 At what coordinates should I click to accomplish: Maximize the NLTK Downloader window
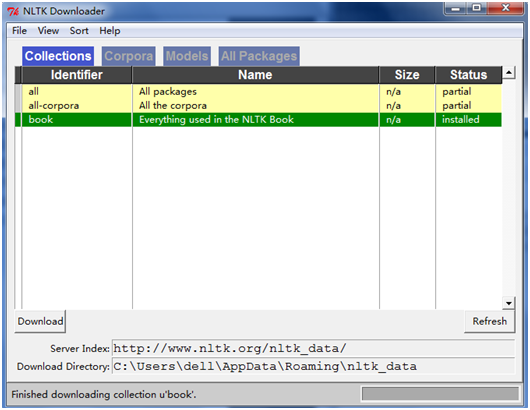tap(477, 8)
